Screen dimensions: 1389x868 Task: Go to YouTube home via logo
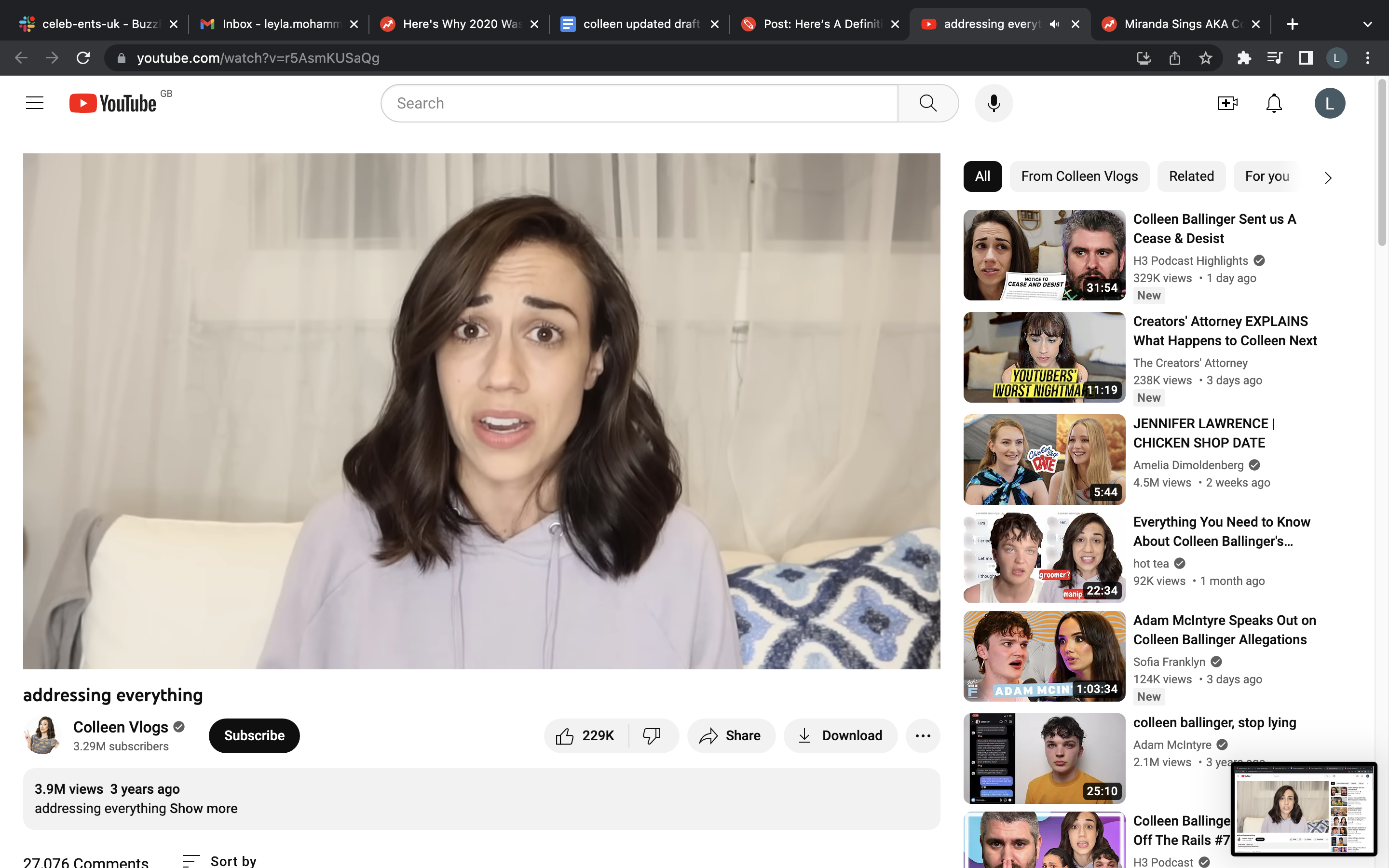(x=113, y=103)
